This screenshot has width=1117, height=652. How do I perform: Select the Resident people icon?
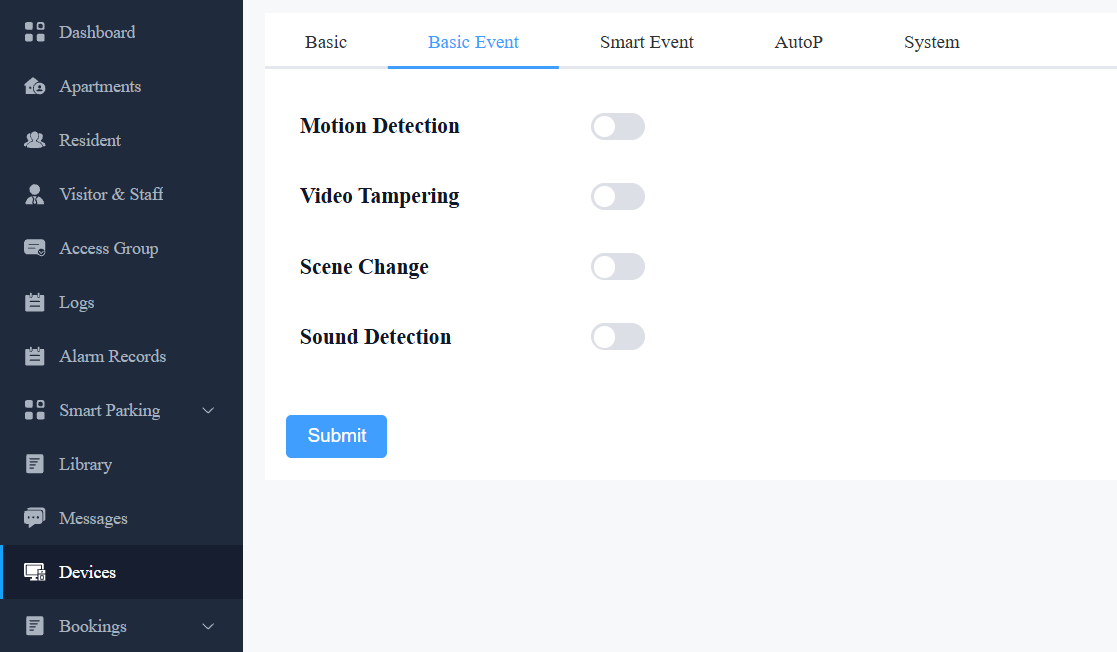(34, 140)
